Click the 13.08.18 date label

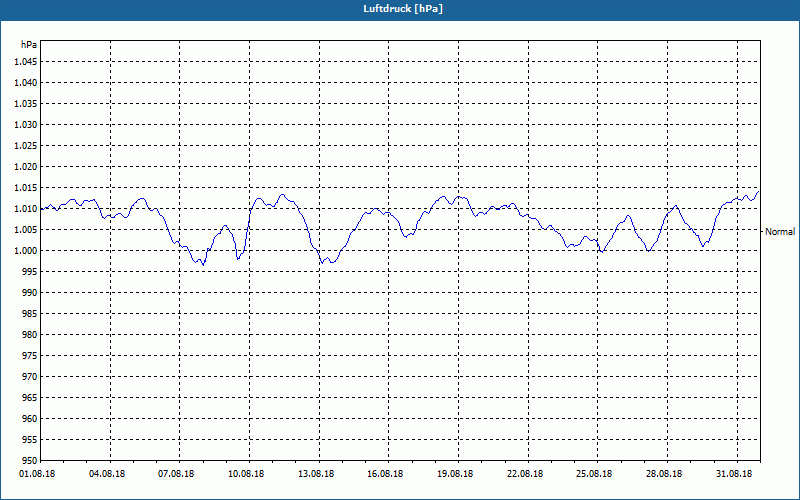316,473
